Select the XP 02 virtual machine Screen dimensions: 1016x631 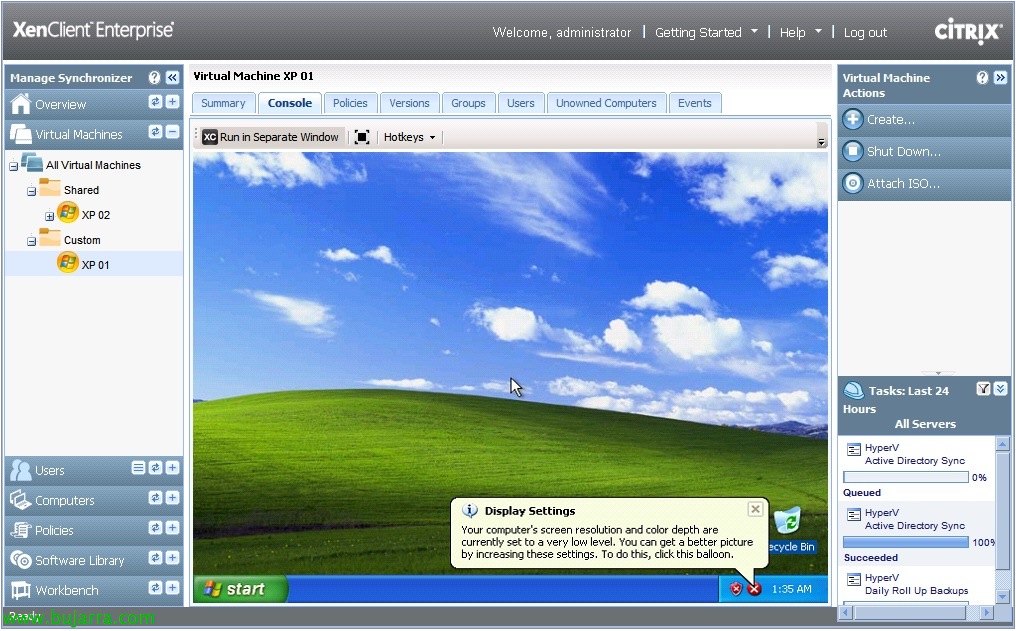[95, 215]
